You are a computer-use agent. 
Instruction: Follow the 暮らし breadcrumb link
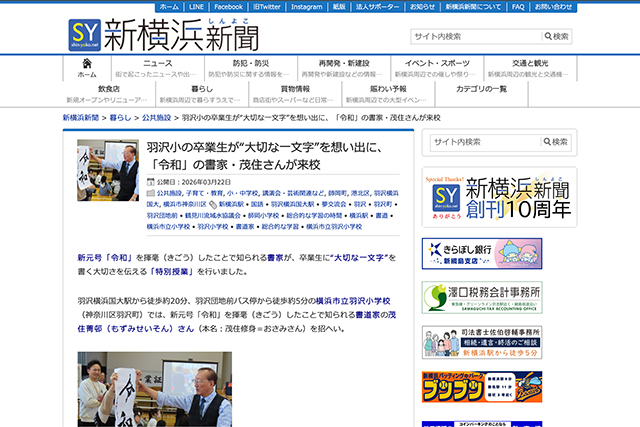[x=121, y=118]
